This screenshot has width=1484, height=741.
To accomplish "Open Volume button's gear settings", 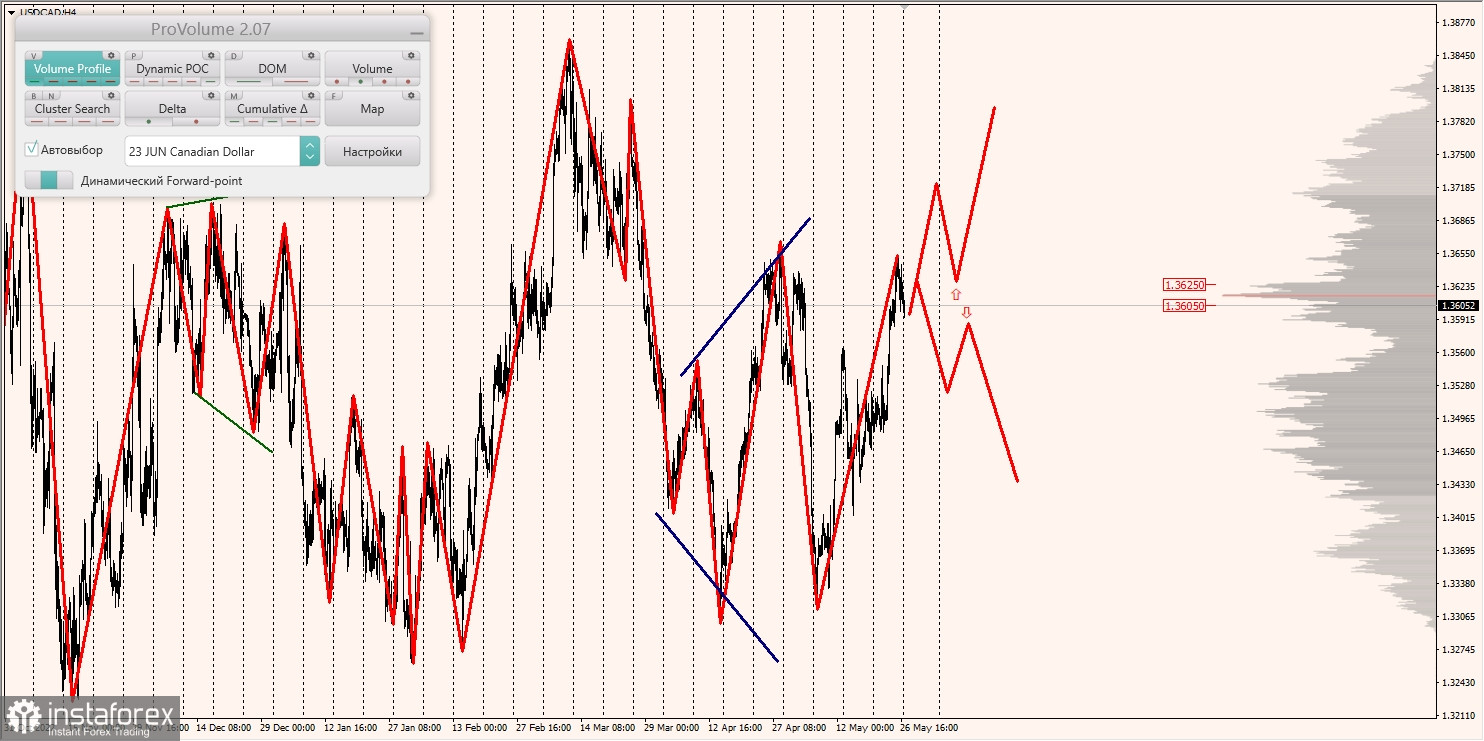I will point(411,55).
